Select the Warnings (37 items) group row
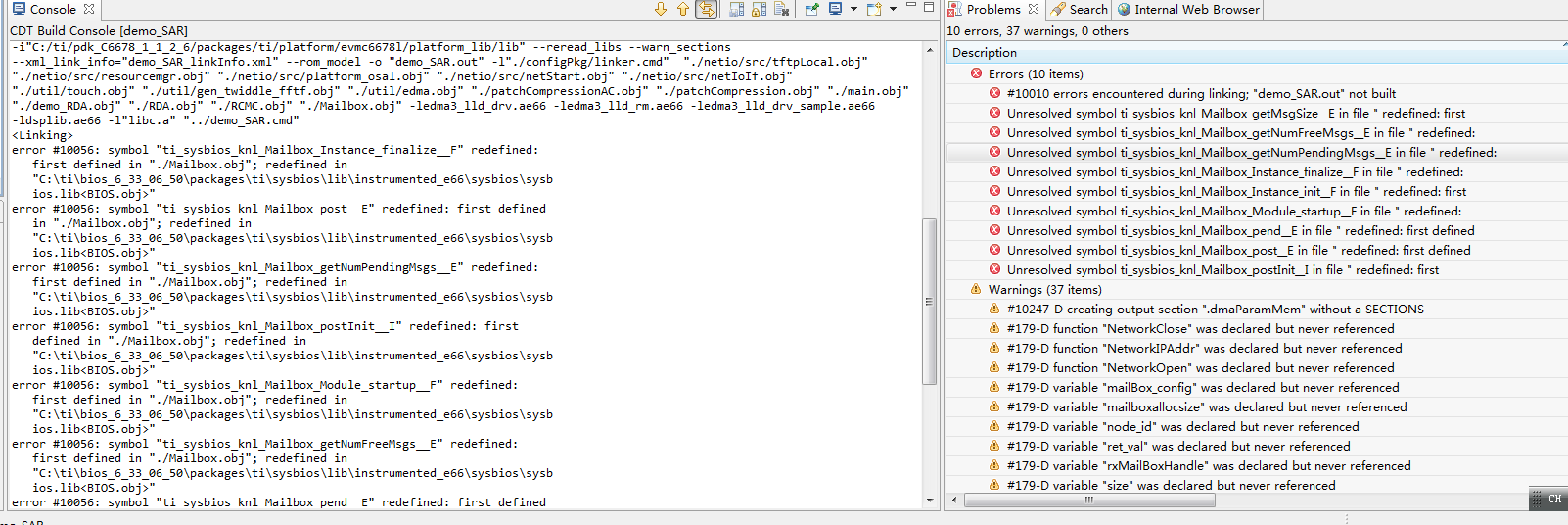 coord(1257,289)
